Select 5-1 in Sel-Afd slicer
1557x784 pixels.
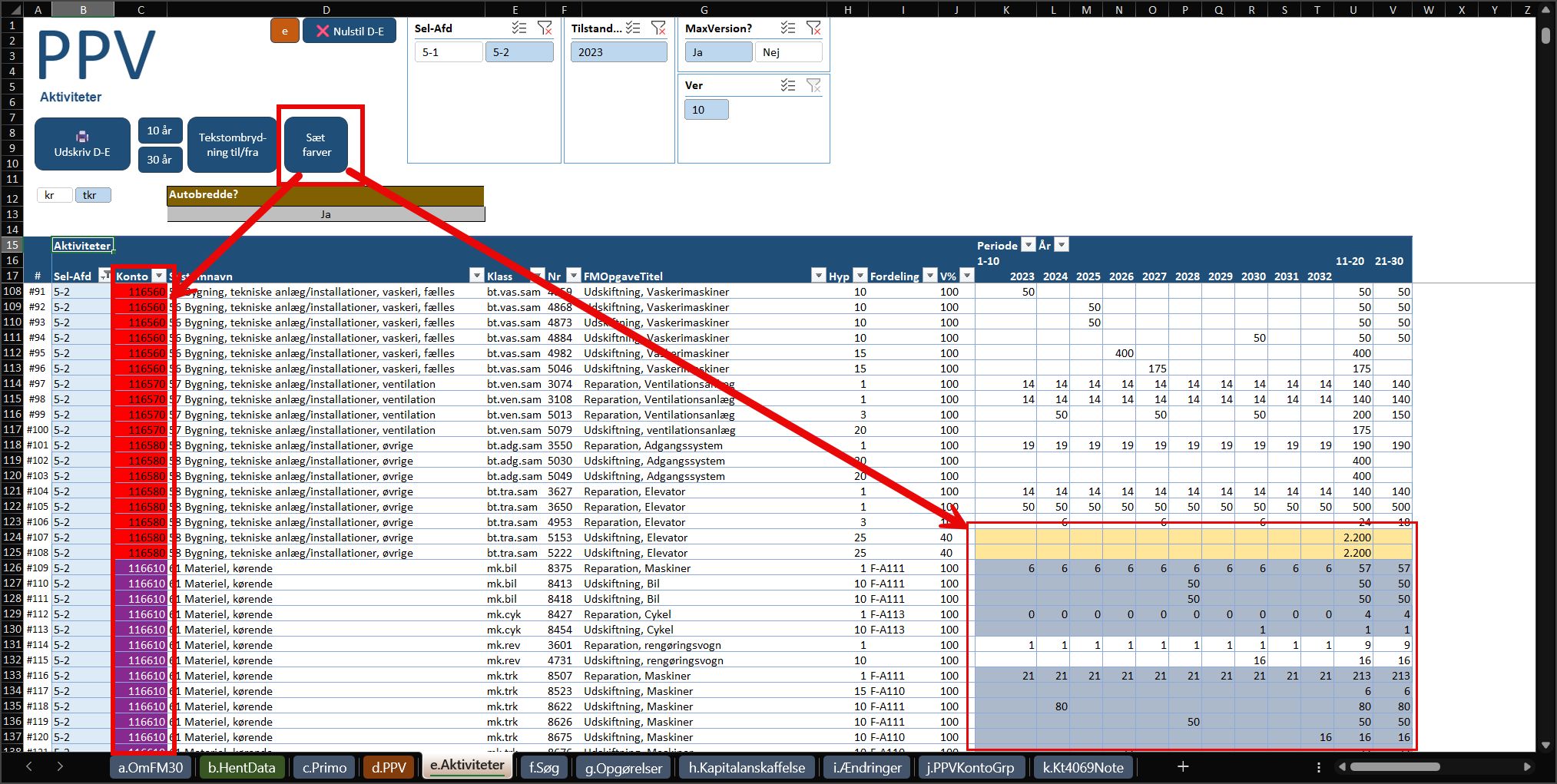point(449,52)
